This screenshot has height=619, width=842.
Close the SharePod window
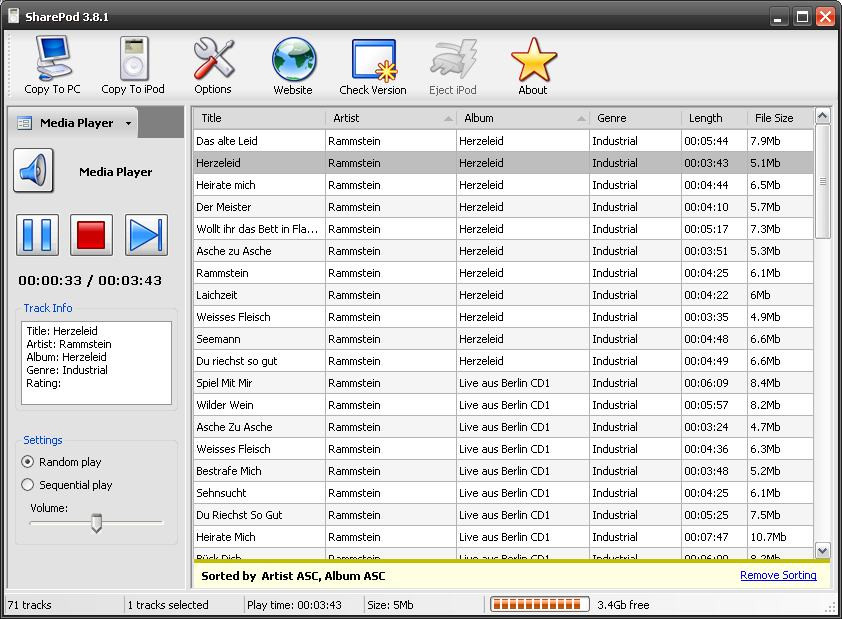[825, 17]
